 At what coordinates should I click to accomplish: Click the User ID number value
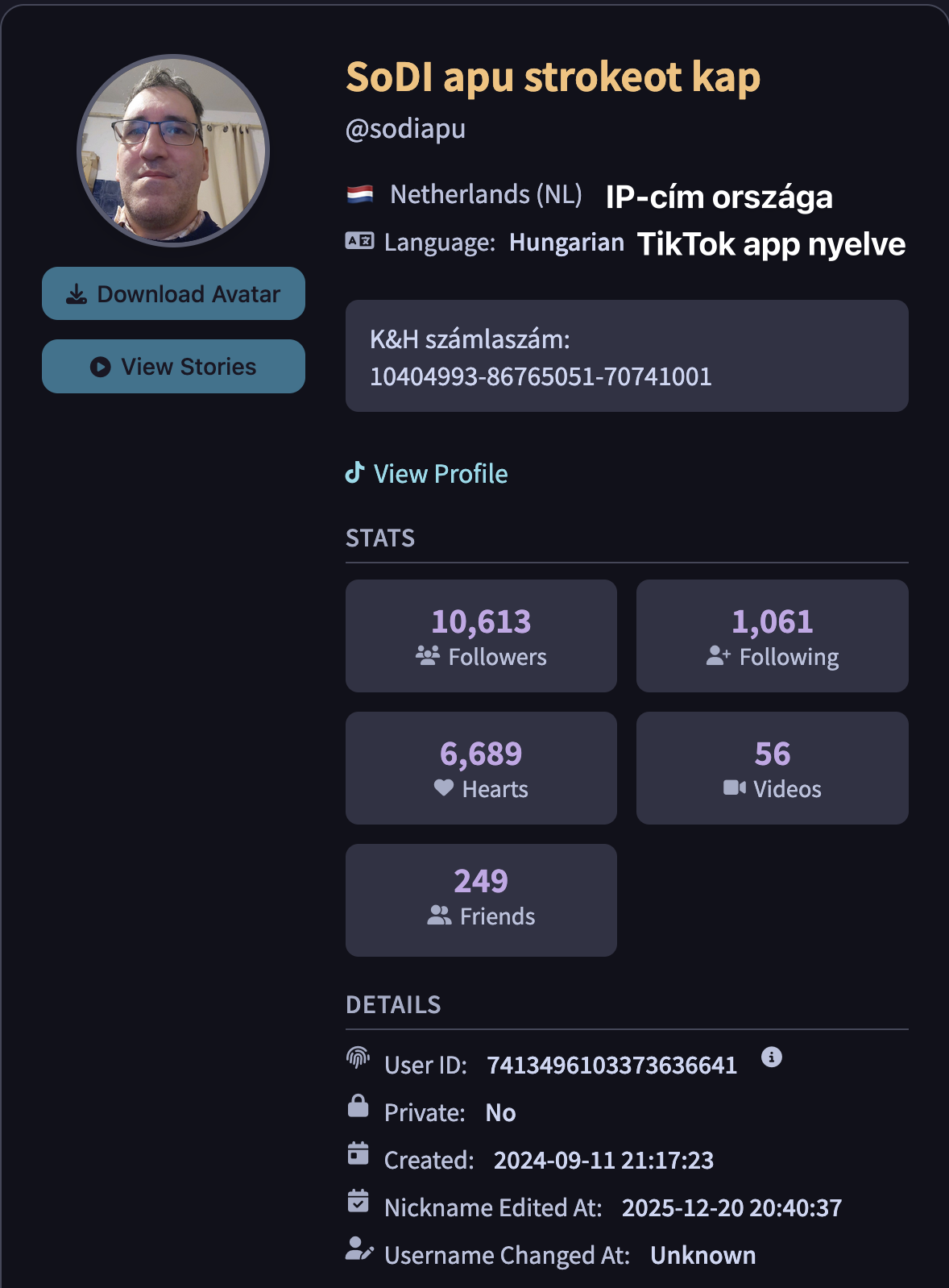click(x=611, y=1066)
